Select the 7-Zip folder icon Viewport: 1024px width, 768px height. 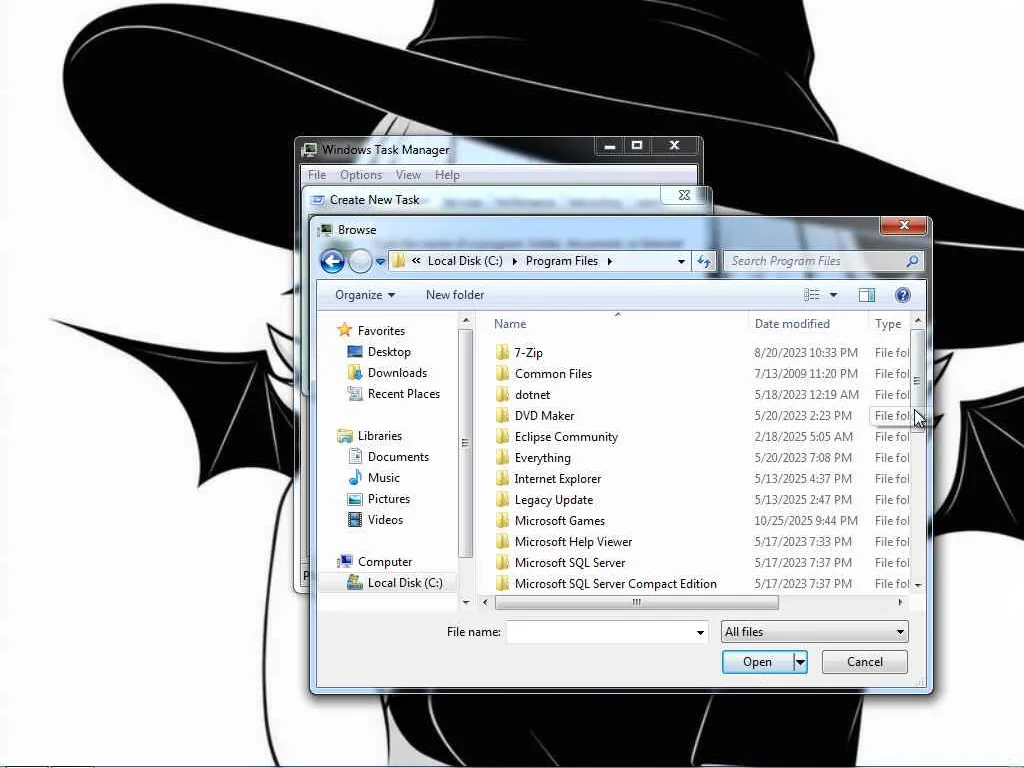pos(502,353)
